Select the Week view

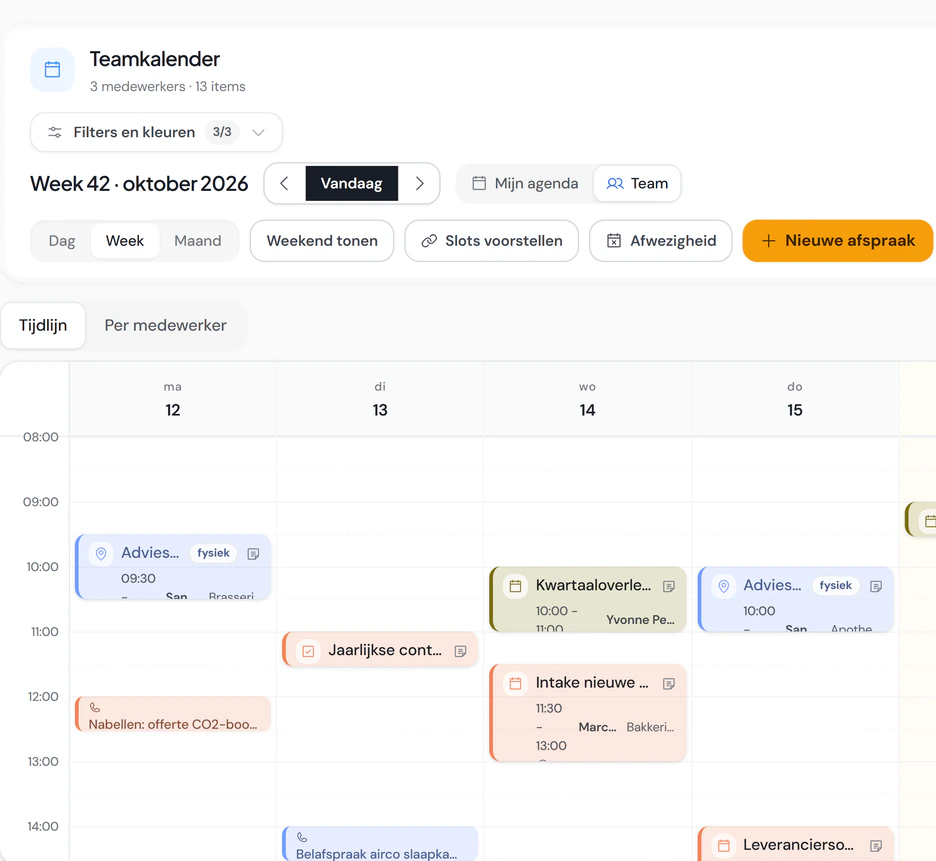tap(125, 241)
